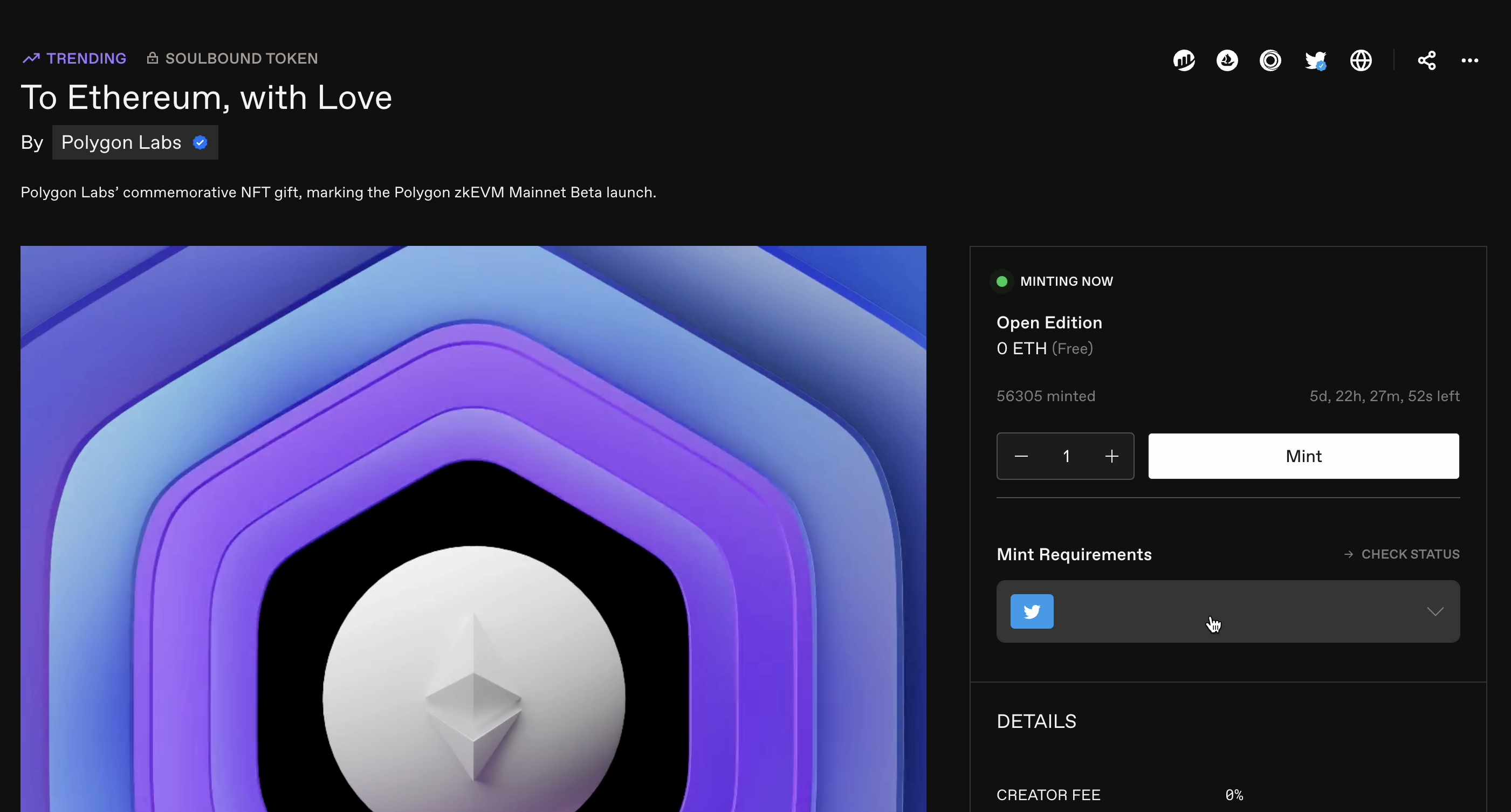Decrease mint quantity with minus button
Viewport: 1511px width, 812px height.
point(1021,456)
